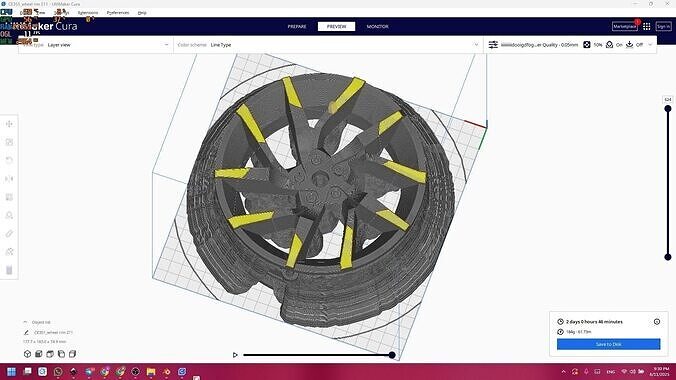Click the pencil-shaped tool in left toolbar

9,233
